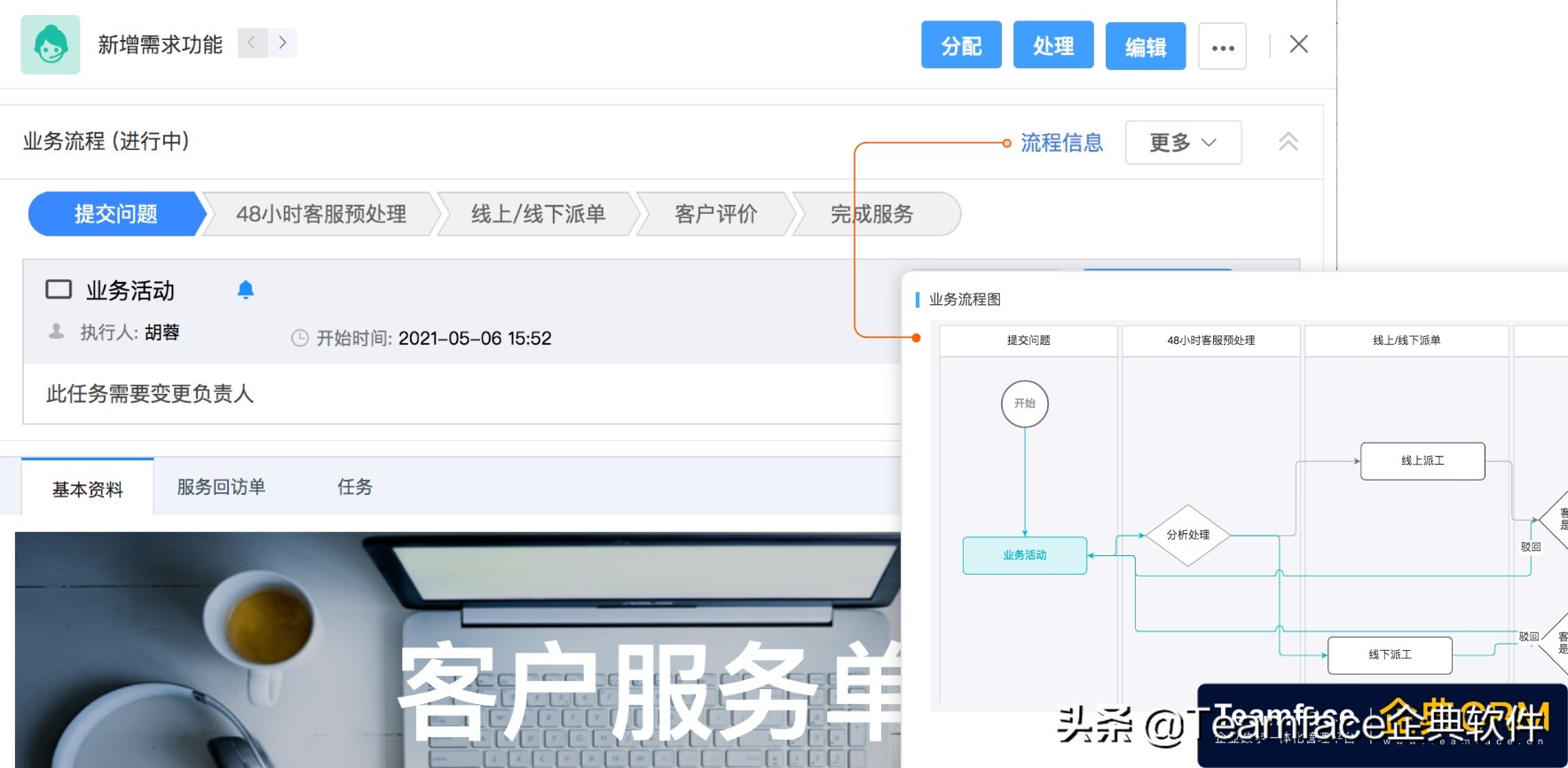Go to next record arrow
The width and height of the screenshot is (1568, 768).
click(282, 43)
